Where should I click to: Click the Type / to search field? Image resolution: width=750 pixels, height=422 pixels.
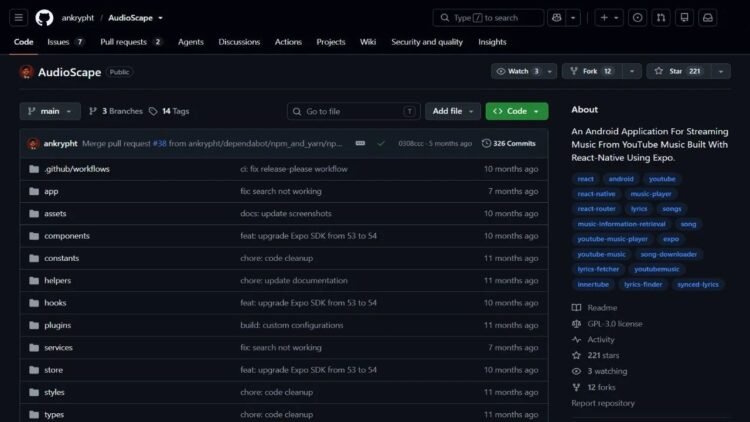(488, 18)
